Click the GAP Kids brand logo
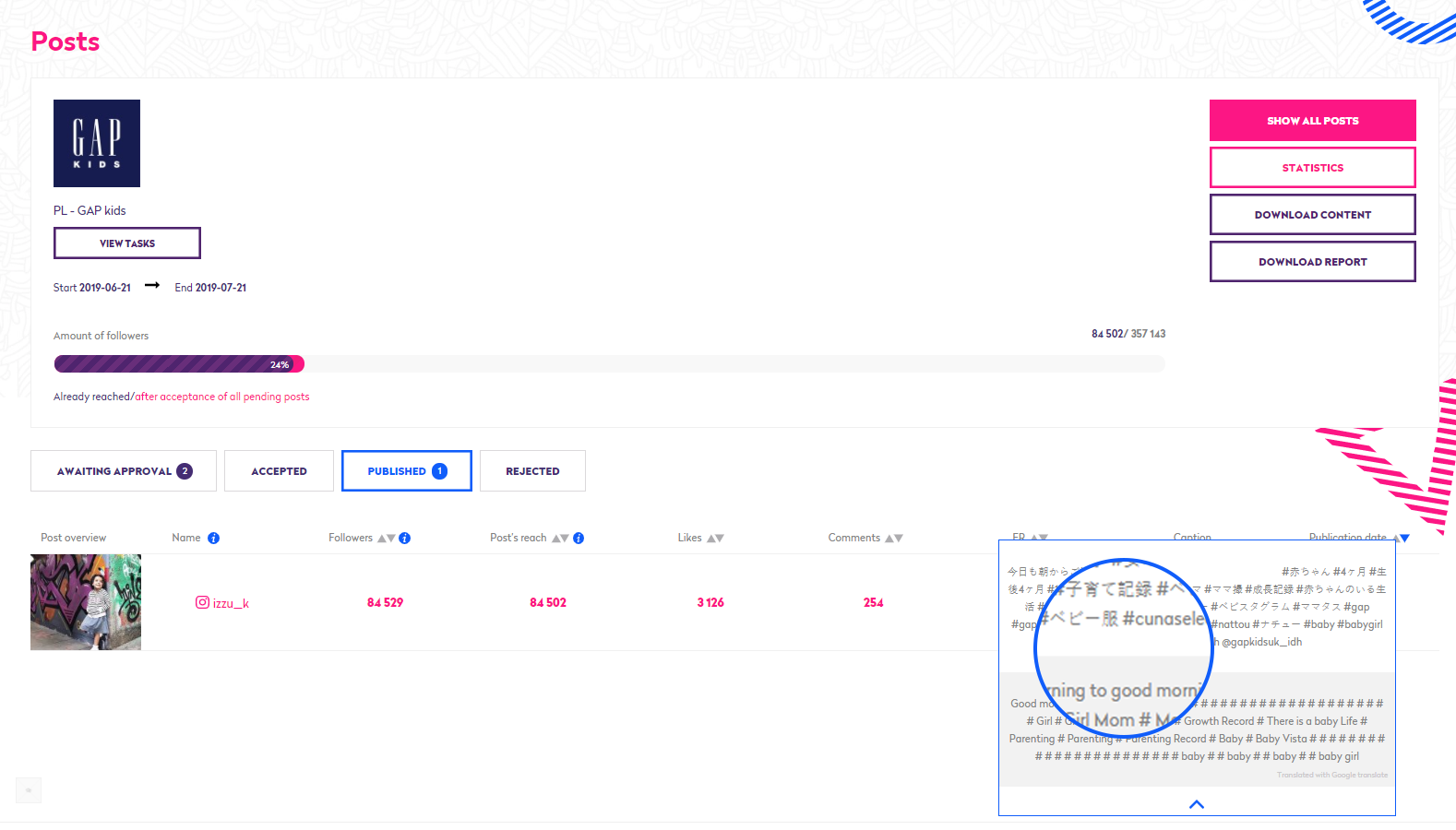Image resolution: width=1456 pixels, height=830 pixels. (x=97, y=143)
